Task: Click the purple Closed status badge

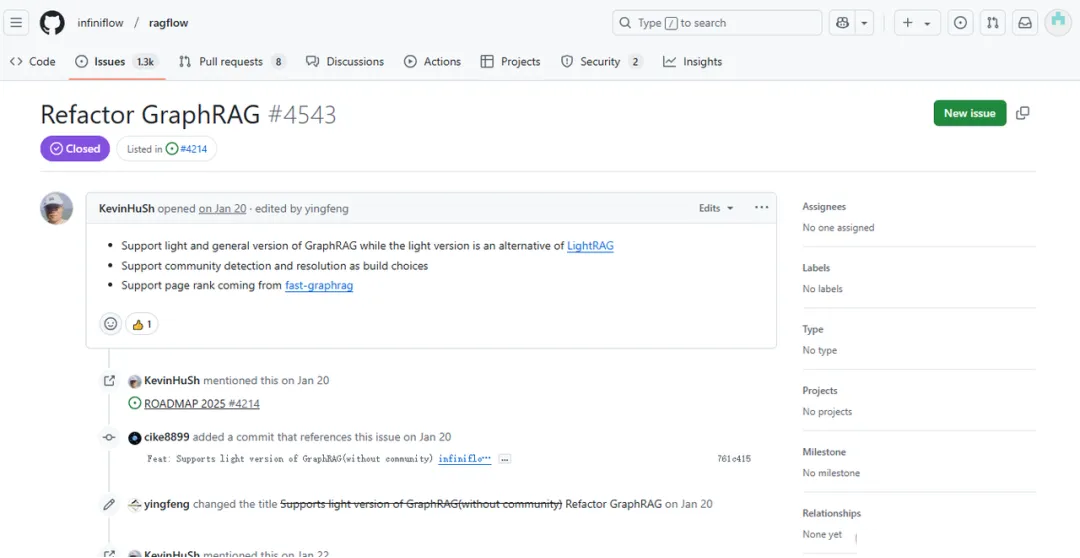Action: pyautogui.click(x=75, y=149)
